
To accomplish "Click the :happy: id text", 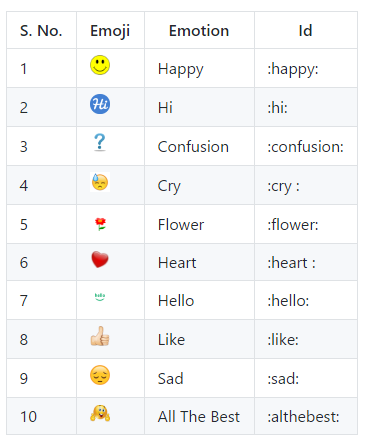I will [x=293, y=69].
